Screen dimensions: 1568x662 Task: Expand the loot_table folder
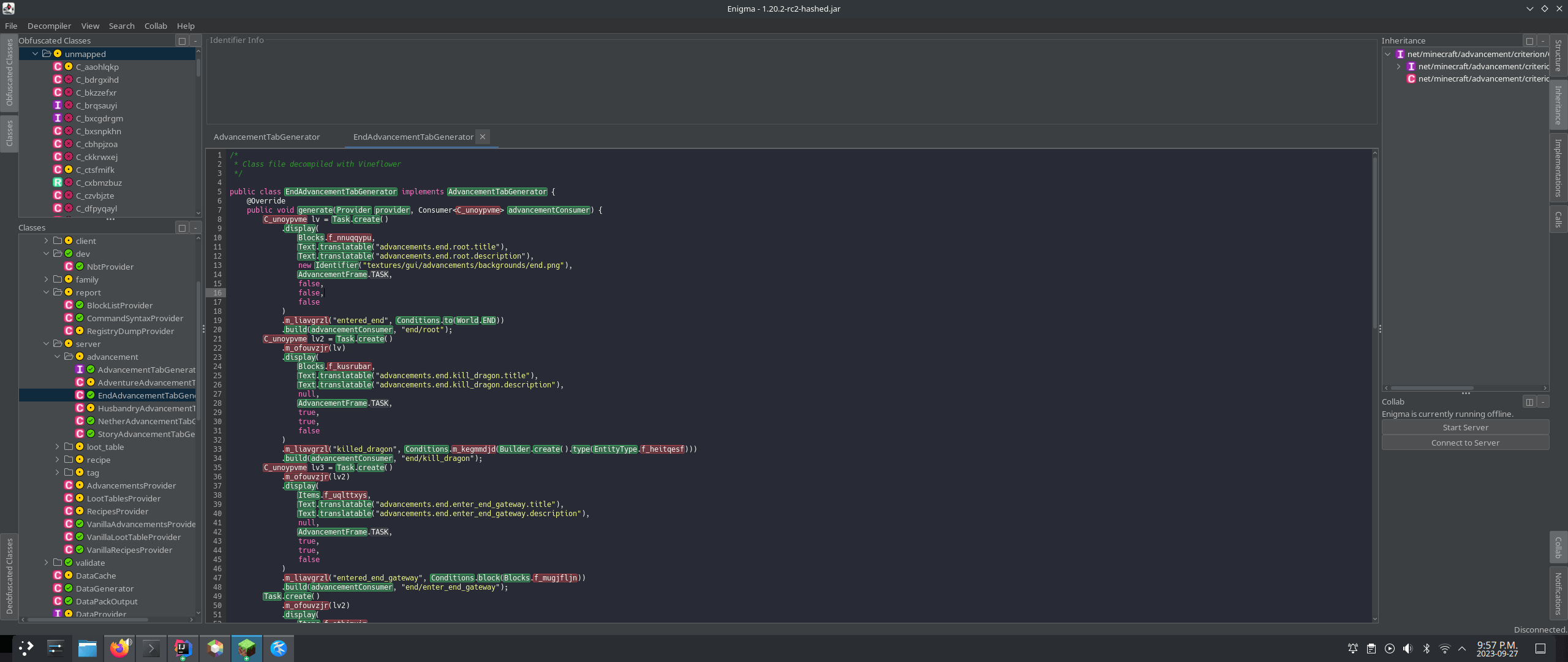click(58, 446)
